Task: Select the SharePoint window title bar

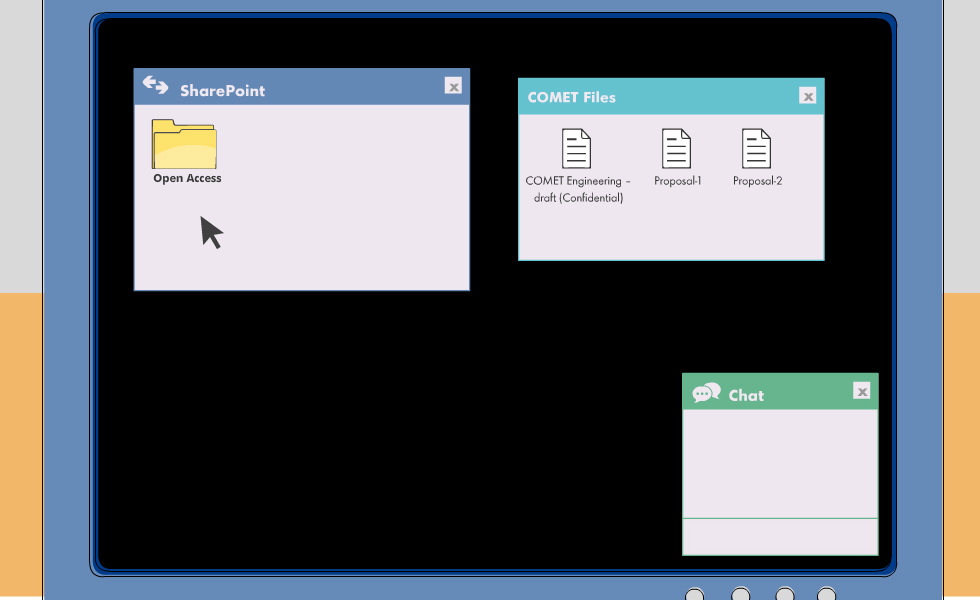Action: (320, 88)
